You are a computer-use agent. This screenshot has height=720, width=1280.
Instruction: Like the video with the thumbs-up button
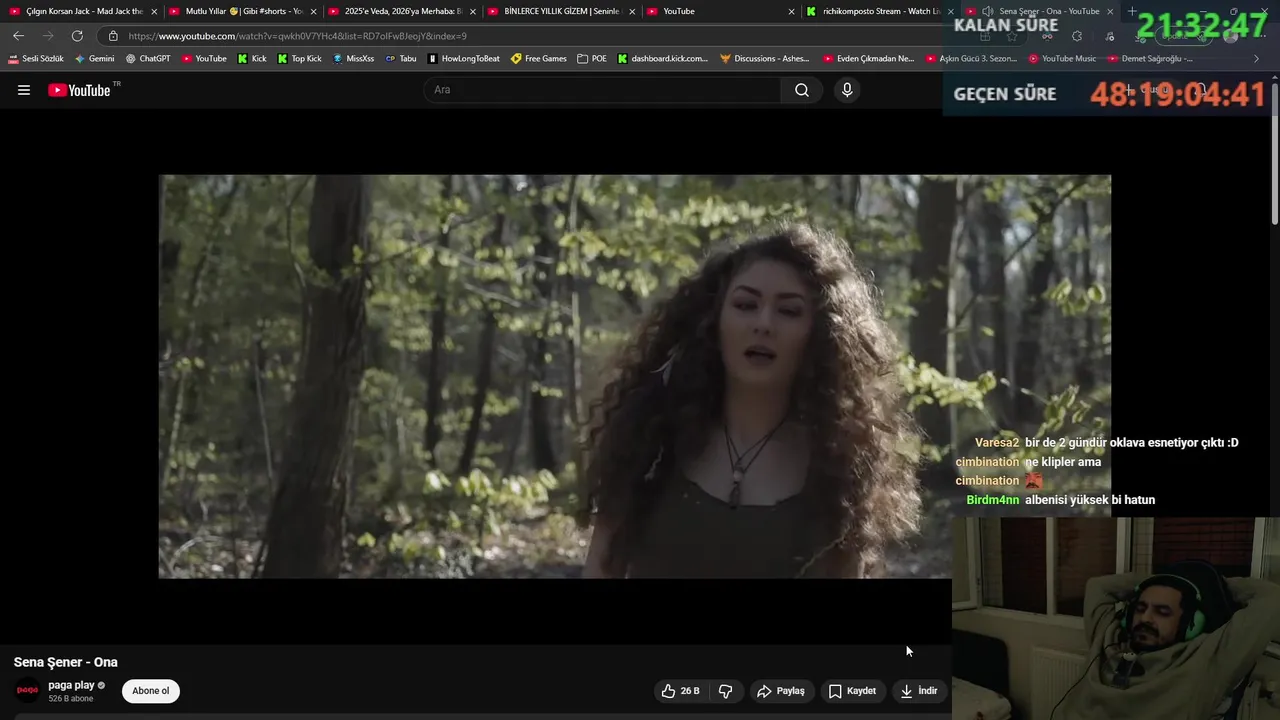pyautogui.click(x=680, y=691)
